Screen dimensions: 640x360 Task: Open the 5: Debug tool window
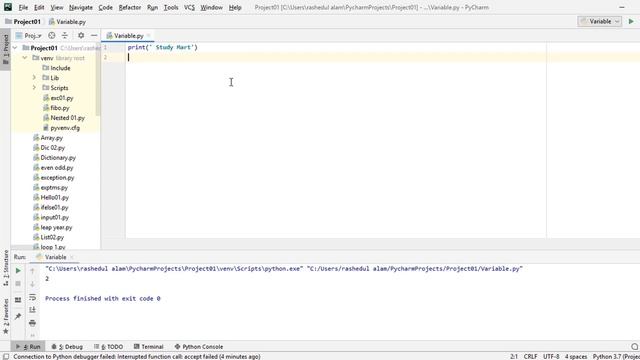(67, 347)
